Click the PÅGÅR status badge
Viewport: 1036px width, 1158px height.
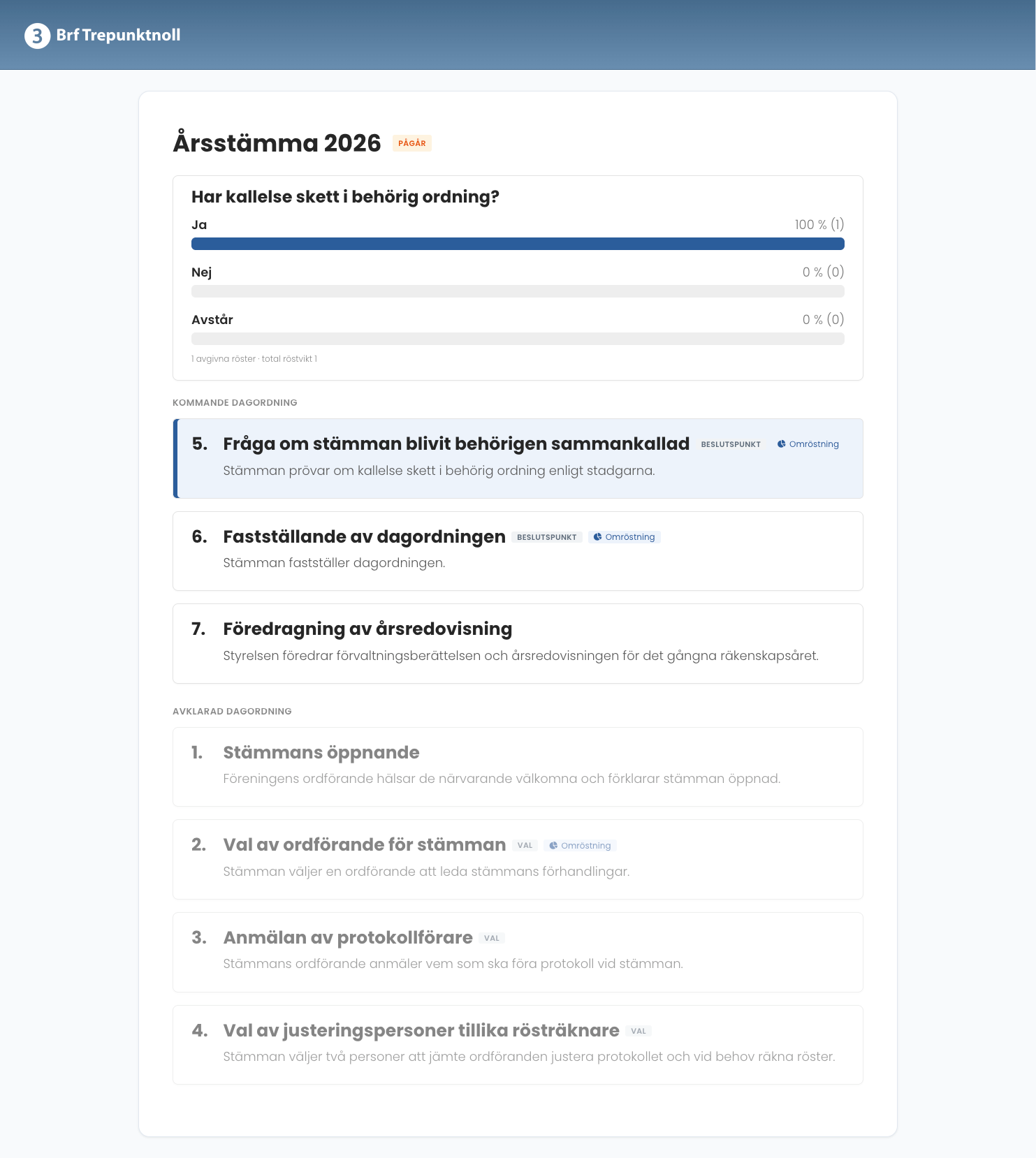pyautogui.click(x=412, y=143)
